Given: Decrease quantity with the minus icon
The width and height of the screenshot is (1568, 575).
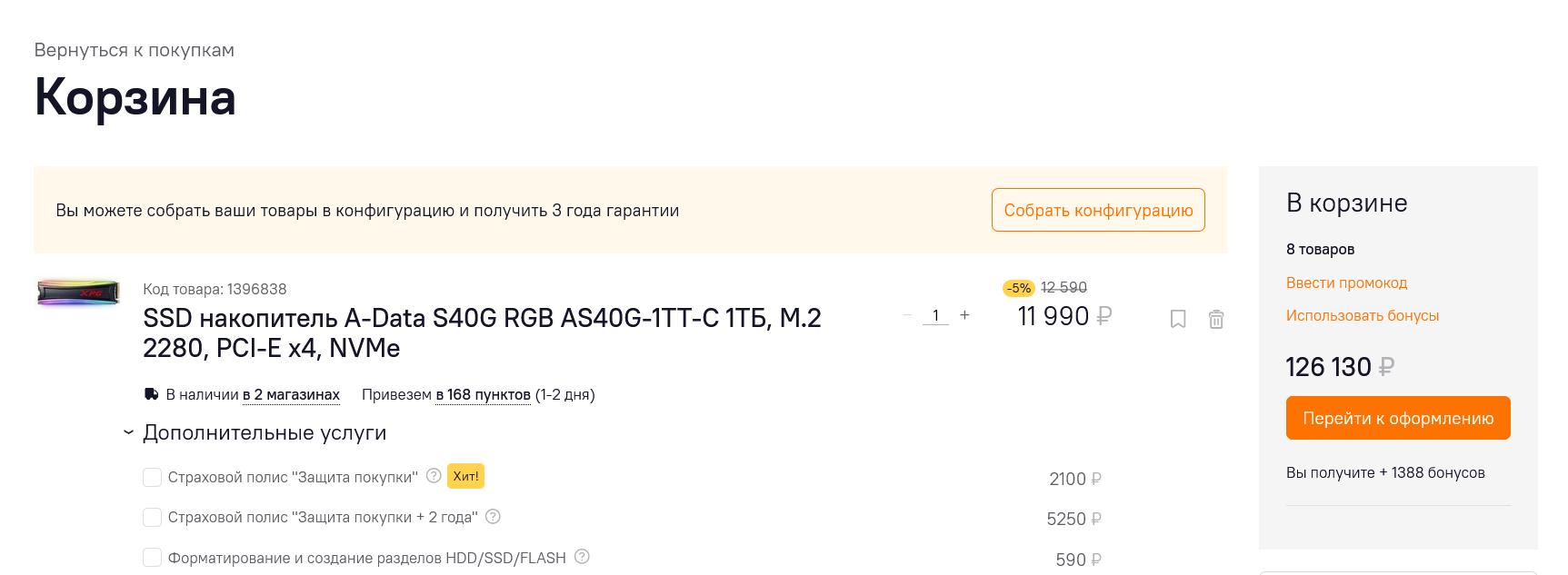Looking at the screenshot, I should [907, 315].
